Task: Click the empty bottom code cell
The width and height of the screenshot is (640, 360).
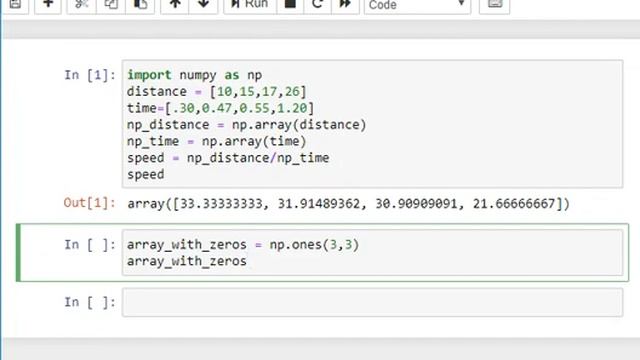Action: tap(372, 302)
